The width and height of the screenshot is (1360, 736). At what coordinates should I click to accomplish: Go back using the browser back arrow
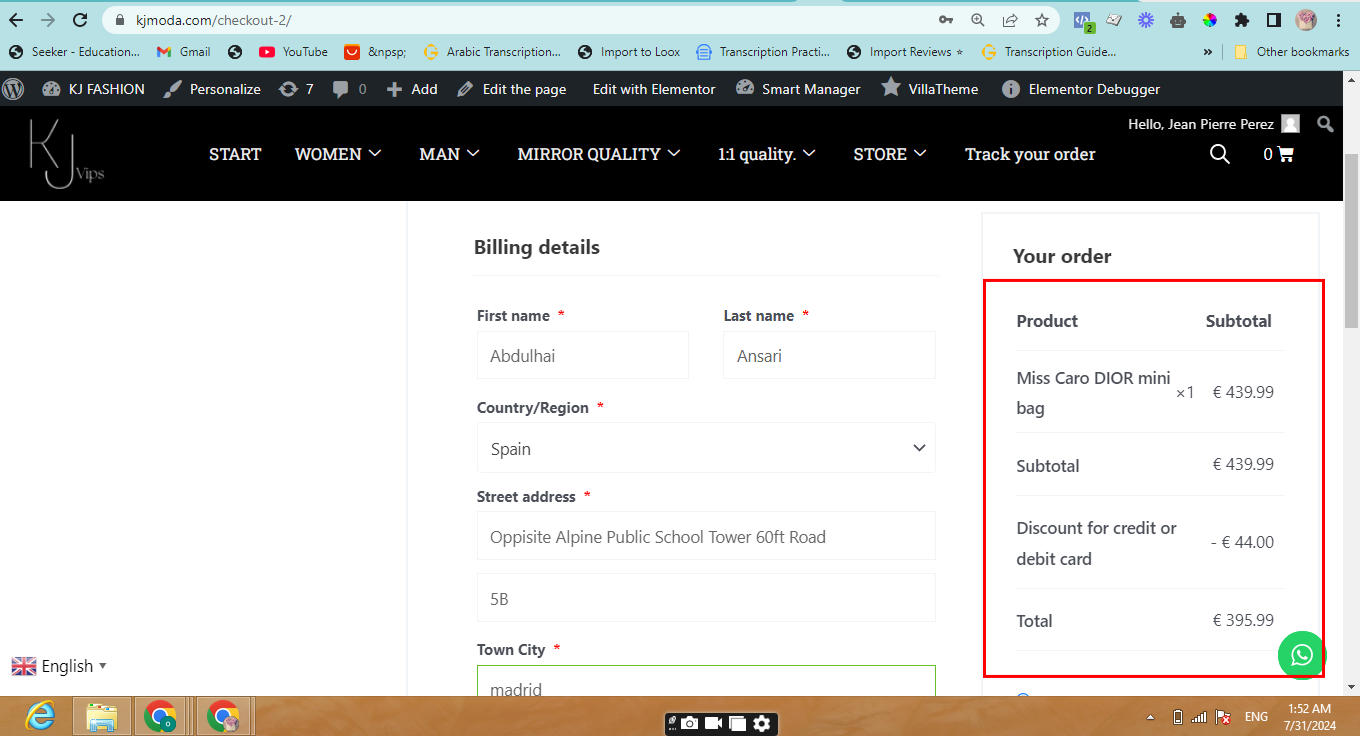coord(16,20)
